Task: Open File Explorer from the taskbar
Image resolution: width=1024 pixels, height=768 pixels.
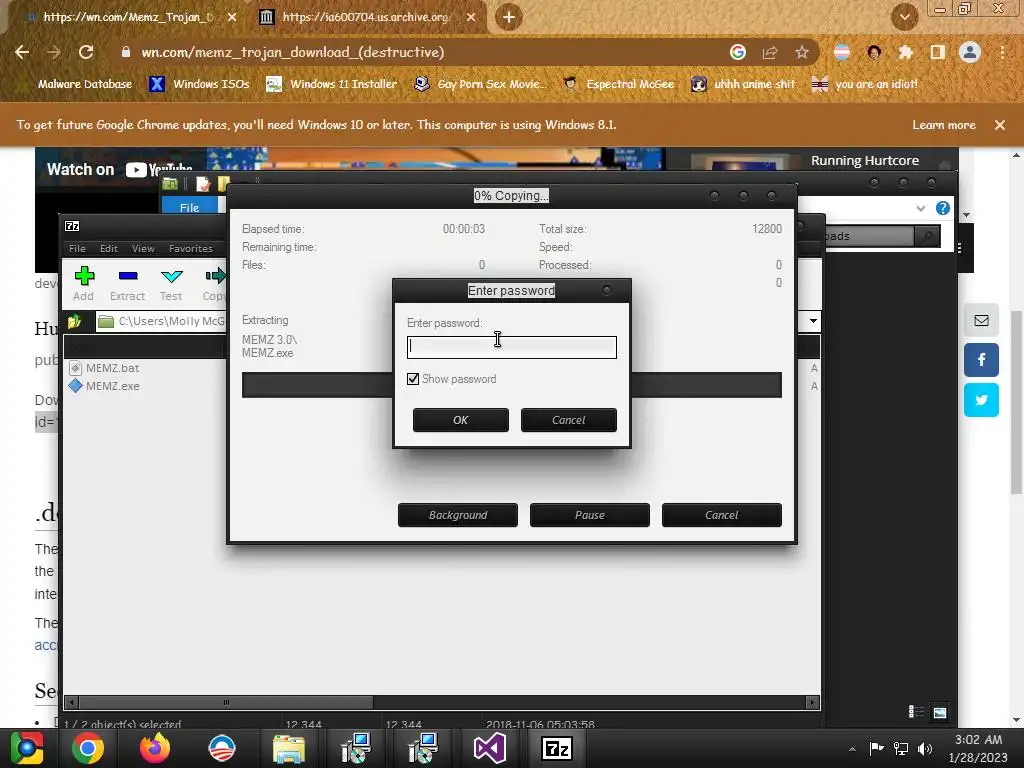Action: tap(289, 748)
